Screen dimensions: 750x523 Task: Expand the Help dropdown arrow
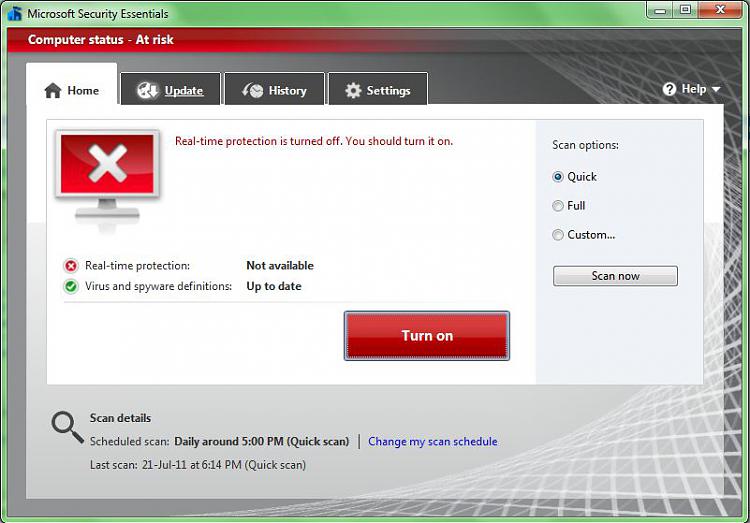[x=716, y=89]
